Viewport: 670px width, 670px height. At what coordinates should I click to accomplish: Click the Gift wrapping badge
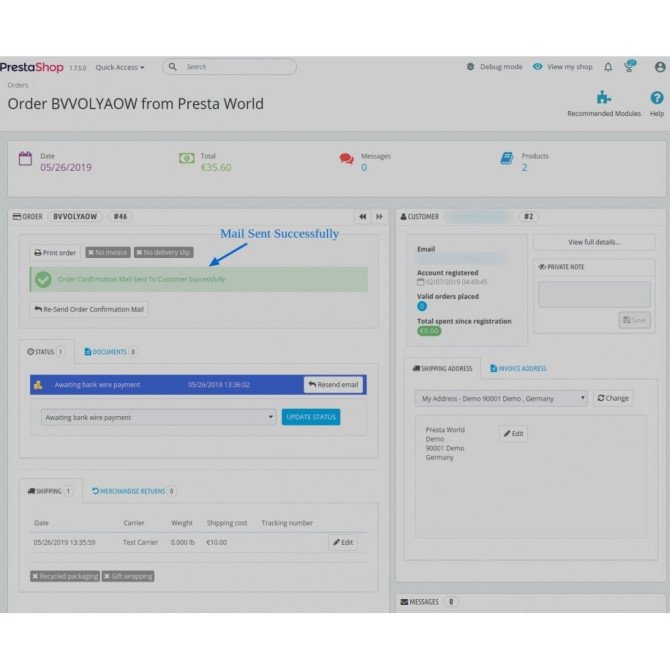click(x=128, y=576)
